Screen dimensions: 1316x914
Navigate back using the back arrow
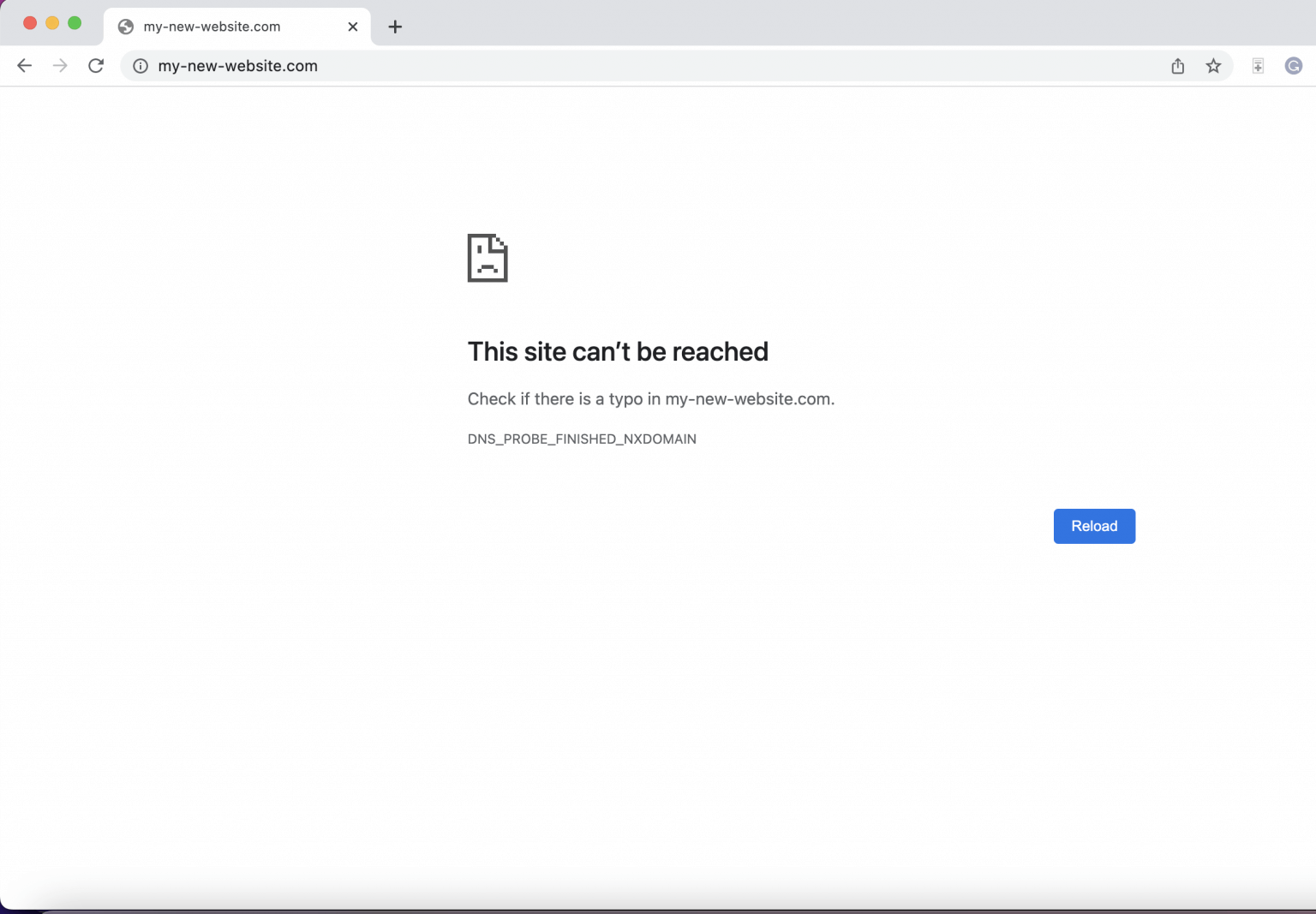pyautogui.click(x=24, y=65)
